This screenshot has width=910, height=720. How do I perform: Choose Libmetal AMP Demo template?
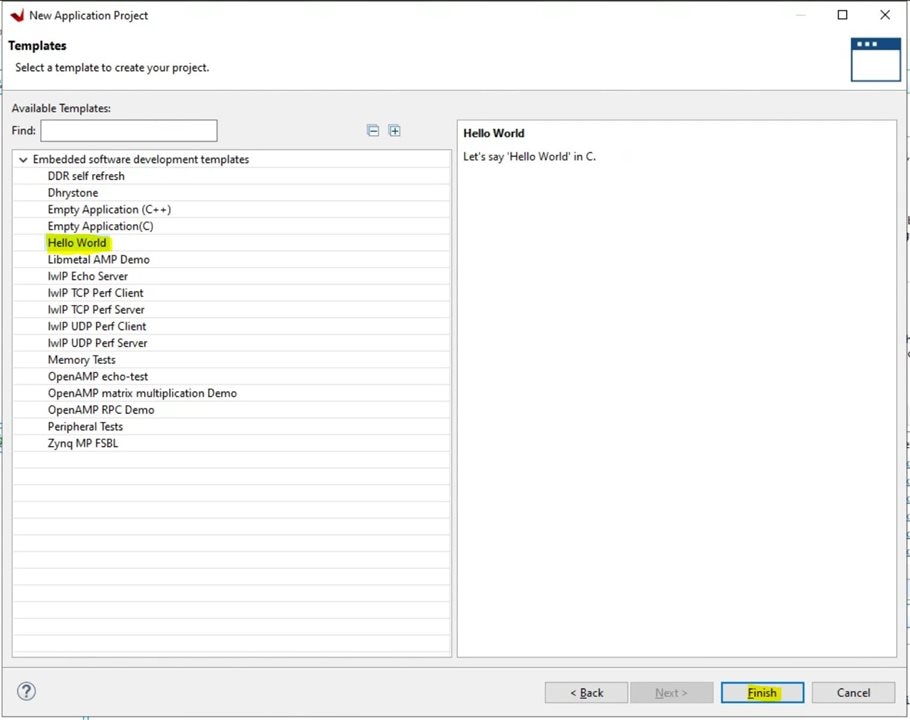(98, 260)
